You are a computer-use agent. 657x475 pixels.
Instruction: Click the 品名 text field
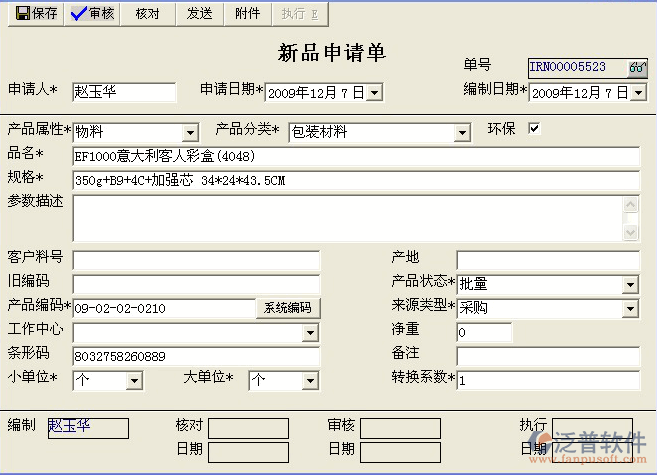point(355,156)
